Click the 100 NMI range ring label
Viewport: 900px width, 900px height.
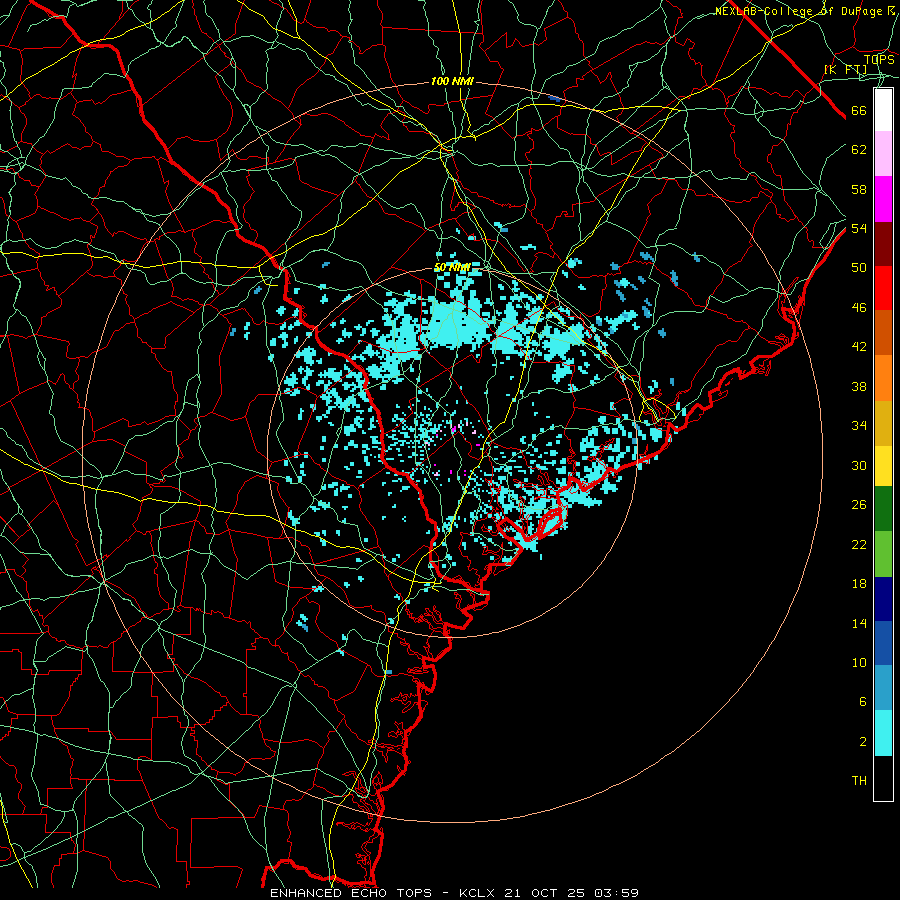(452, 81)
